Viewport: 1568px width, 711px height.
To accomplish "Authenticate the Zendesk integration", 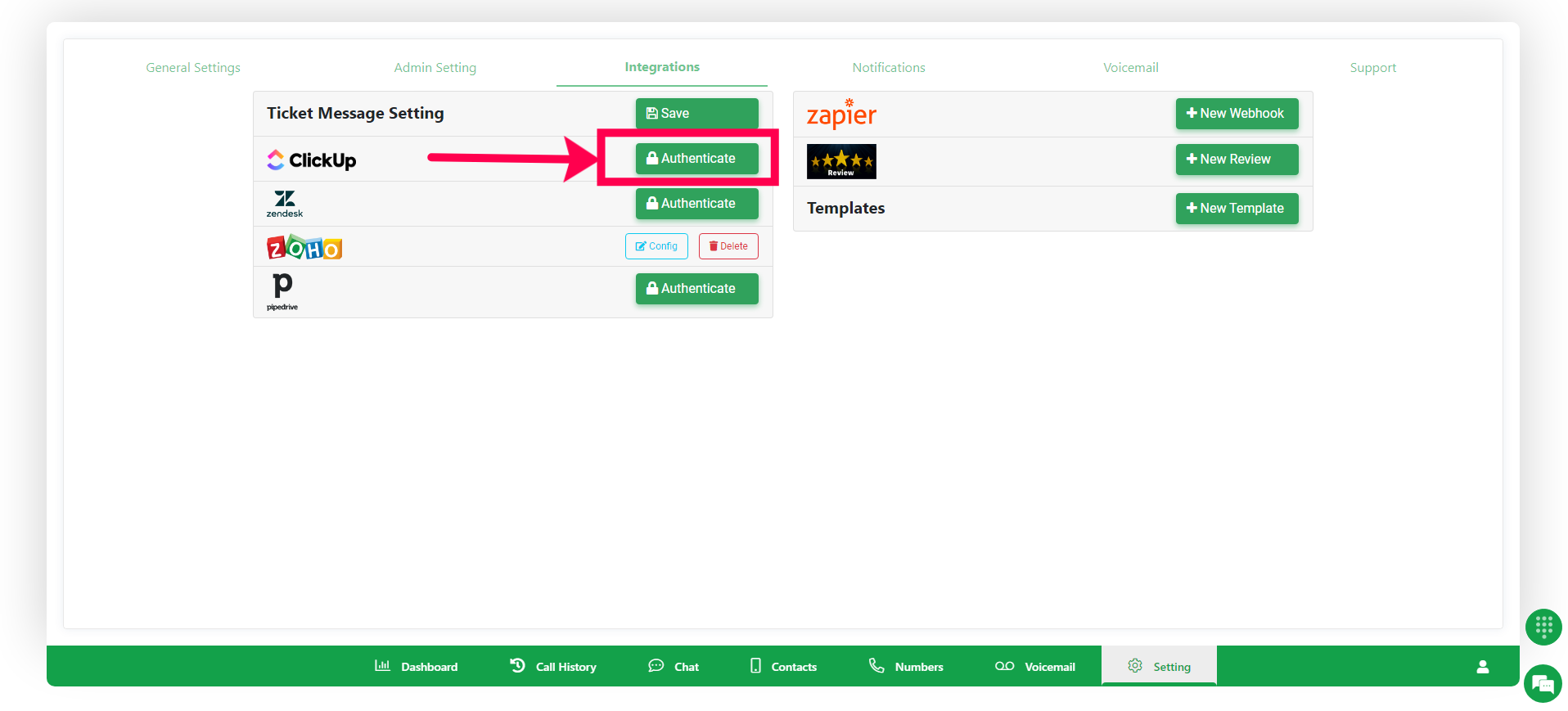I will click(696, 203).
